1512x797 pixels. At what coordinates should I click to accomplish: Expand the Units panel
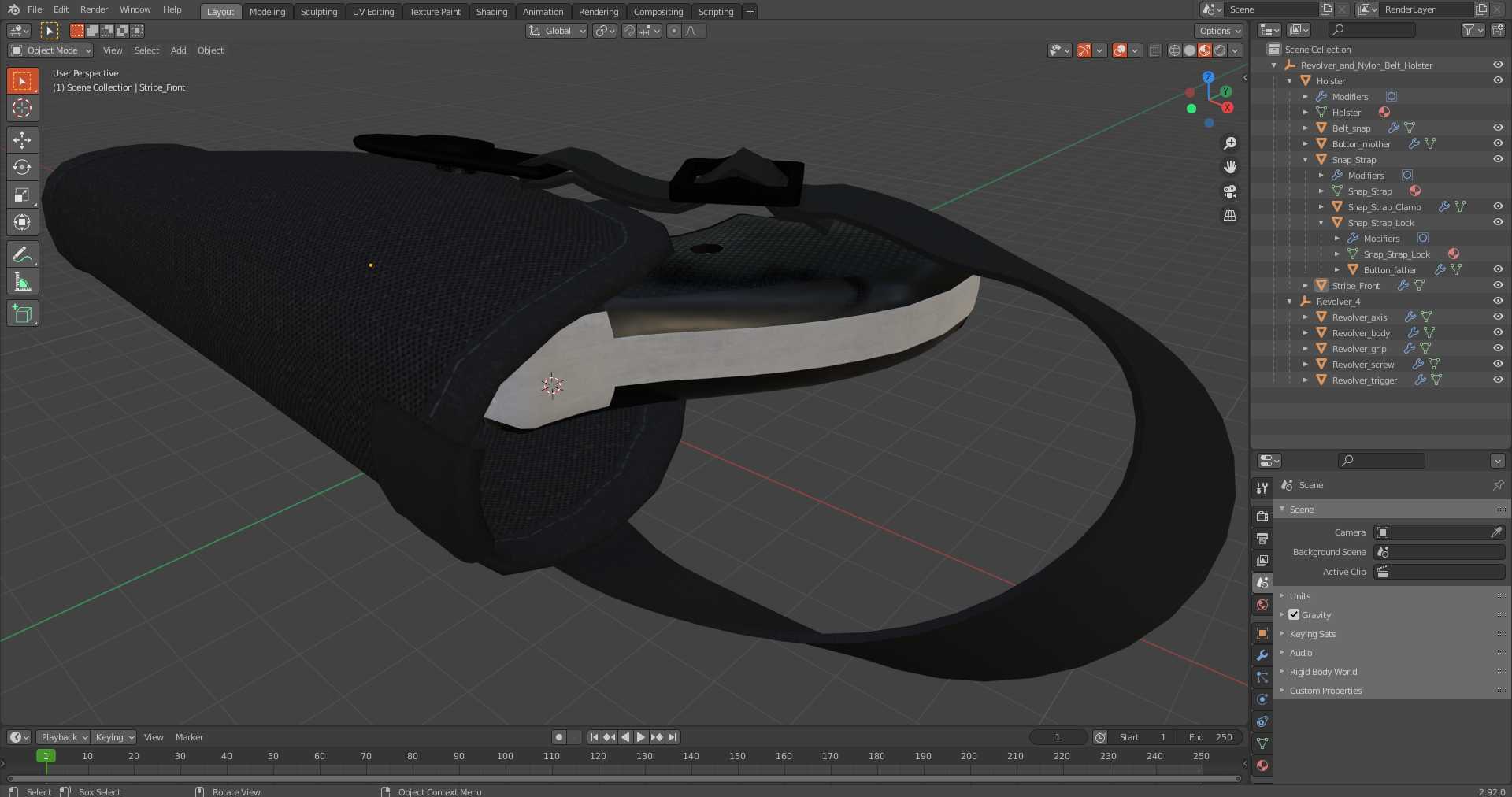tap(1300, 596)
